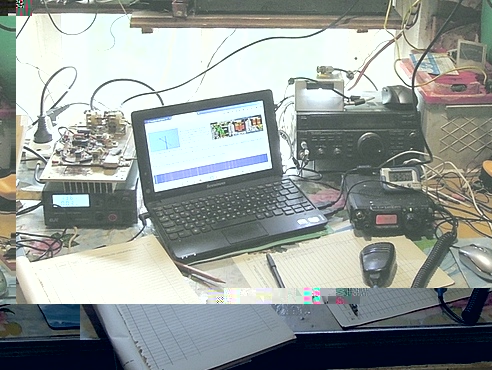Click the handheld microphone on the logbook

[x=378, y=263]
